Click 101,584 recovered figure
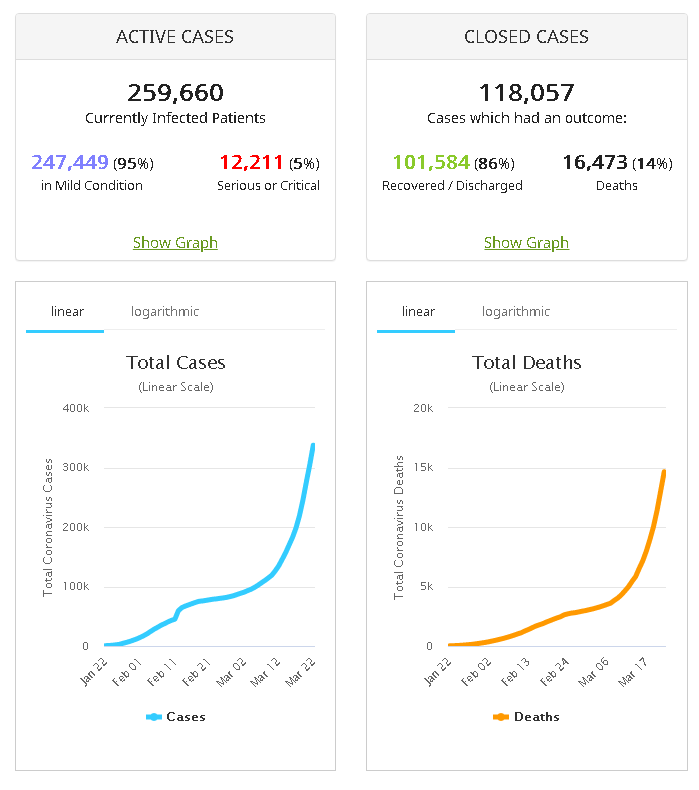 [x=431, y=162]
